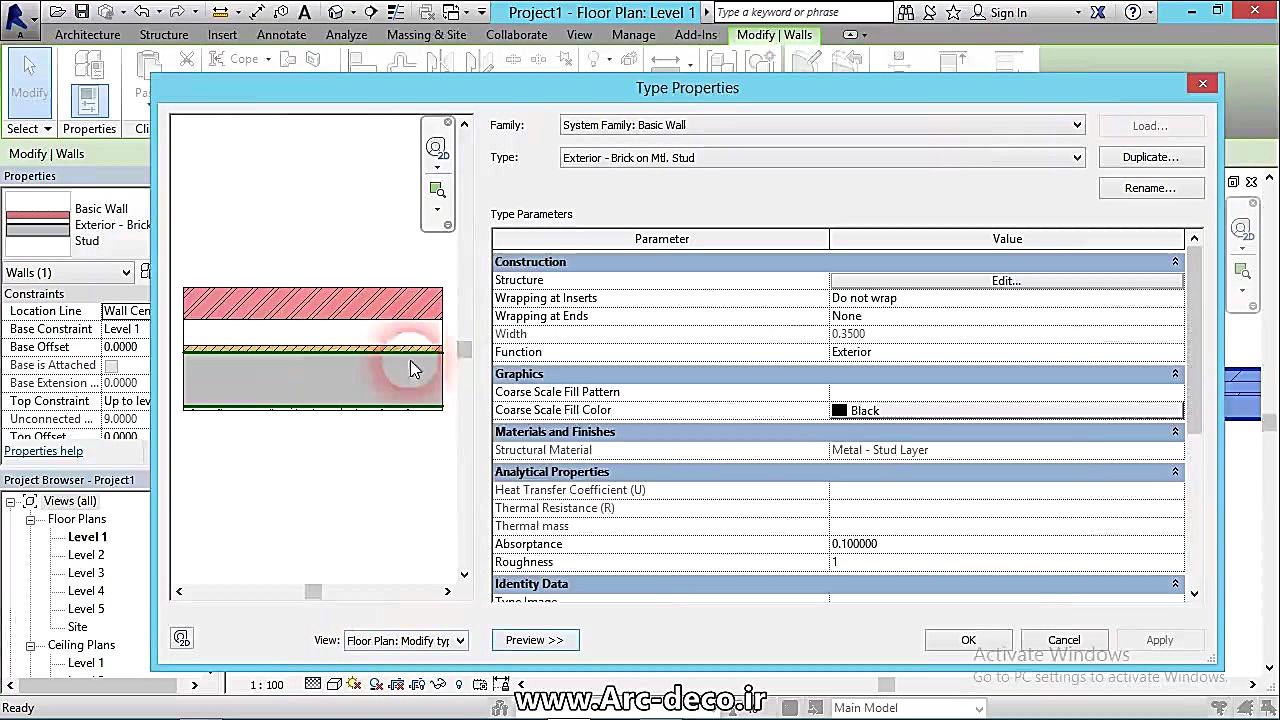The height and width of the screenshot is (720, 1280).
Task: Click Cancel in Type Properties dialog
Action: pyautogui.click(x=1064, y=640)
